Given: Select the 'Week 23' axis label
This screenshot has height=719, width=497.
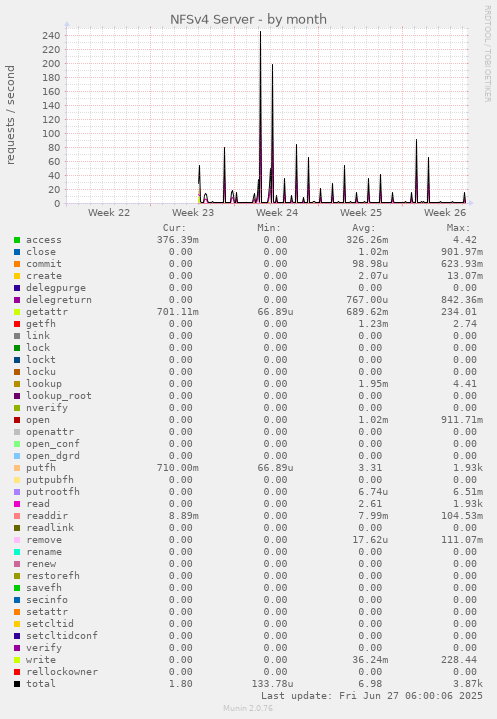Looking at the screenshot, I should [193, 213].
